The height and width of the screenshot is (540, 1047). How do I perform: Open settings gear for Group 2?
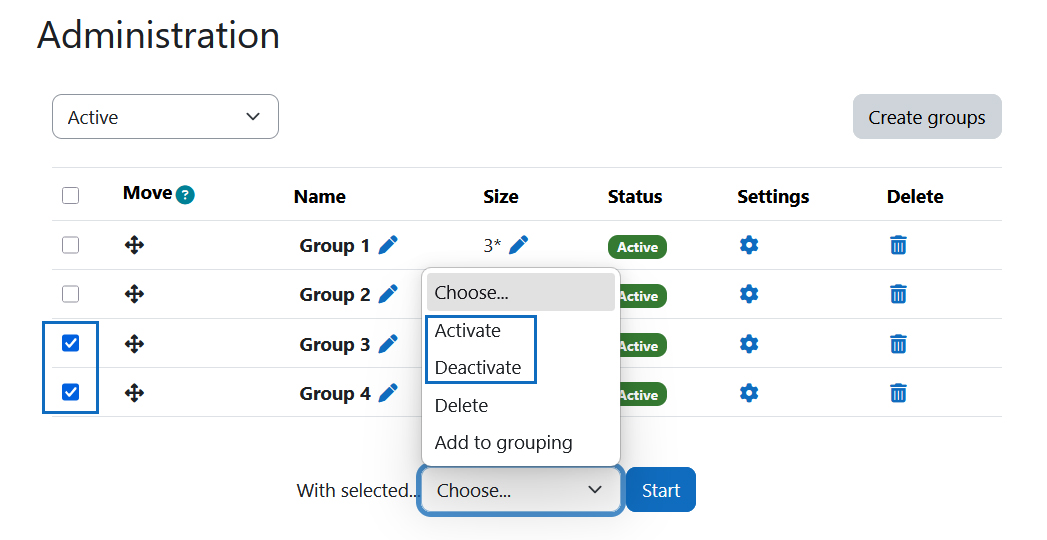(749, 294)
